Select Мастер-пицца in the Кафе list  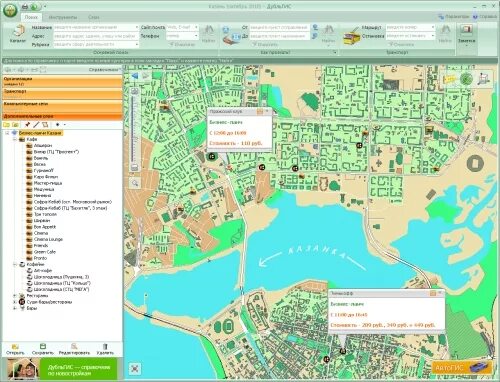(48, 183)
